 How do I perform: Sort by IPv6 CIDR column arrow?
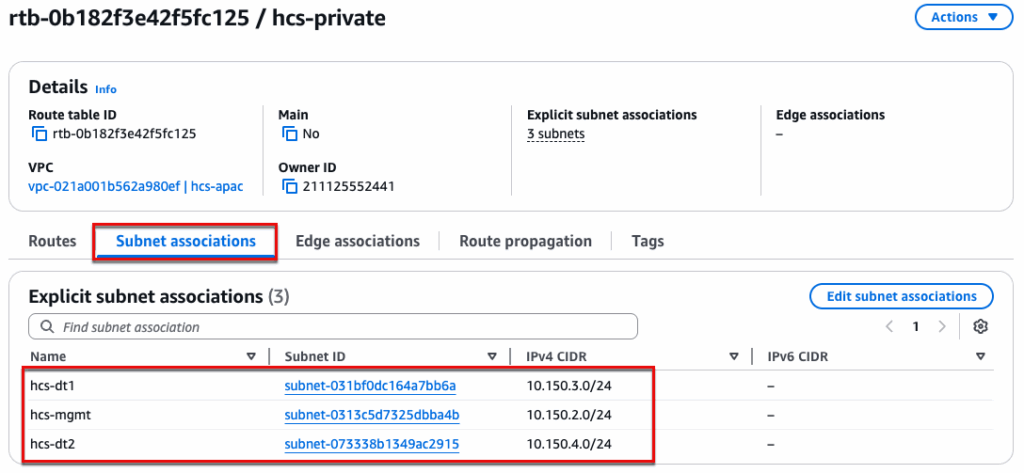(979, 357)
